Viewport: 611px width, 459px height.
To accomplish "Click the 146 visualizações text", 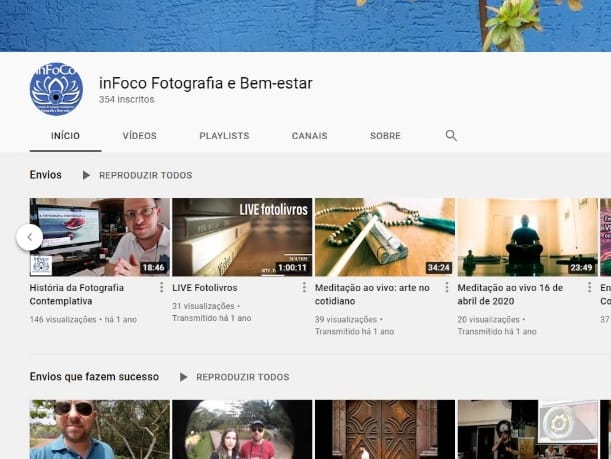I will 63,320.
